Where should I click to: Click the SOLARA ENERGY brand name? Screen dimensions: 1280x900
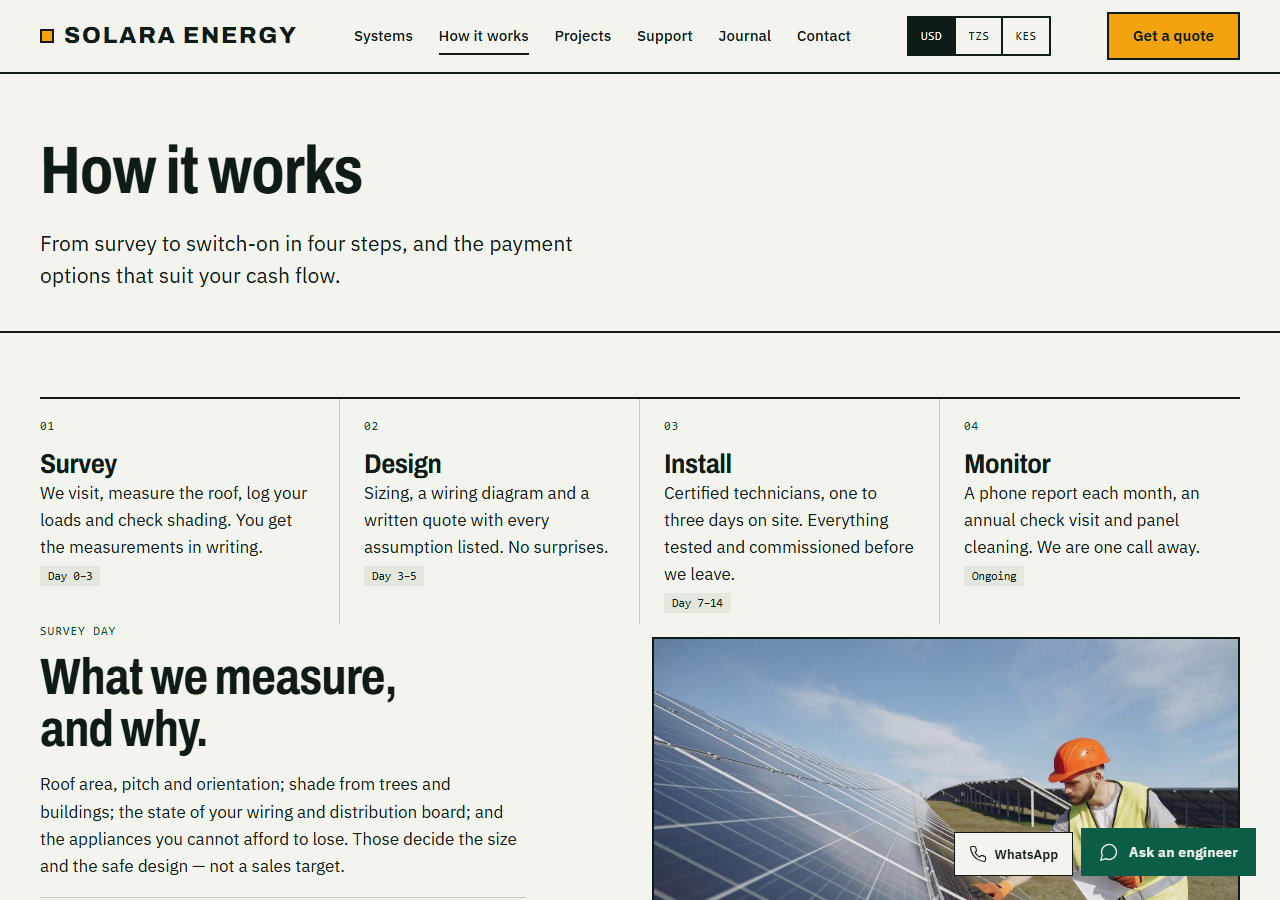click(180, 36)
